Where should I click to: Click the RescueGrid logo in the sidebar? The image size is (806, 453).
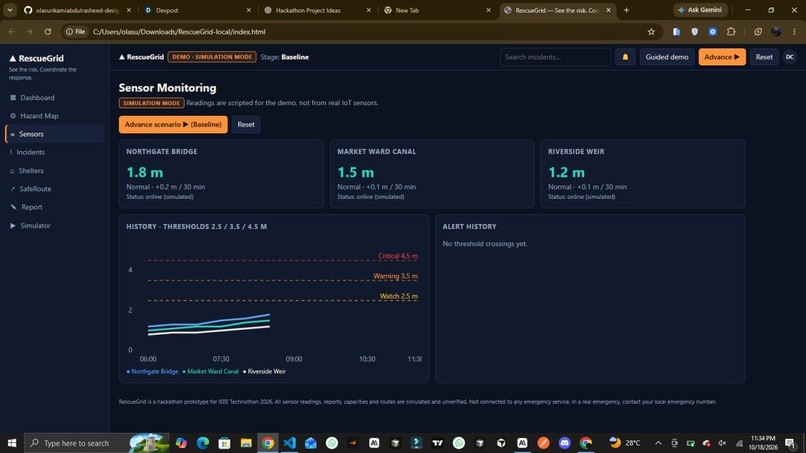coord(36,59)
